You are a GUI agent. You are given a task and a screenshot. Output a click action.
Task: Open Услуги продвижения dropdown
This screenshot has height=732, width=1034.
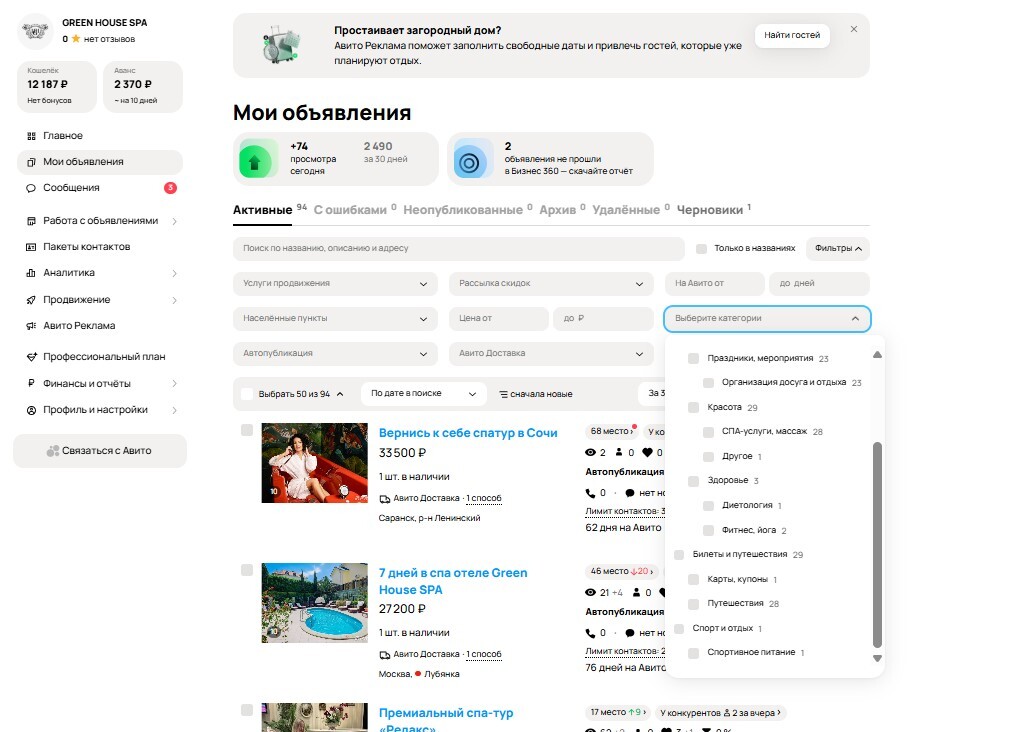pyautogui.click(x=335, y=284)
